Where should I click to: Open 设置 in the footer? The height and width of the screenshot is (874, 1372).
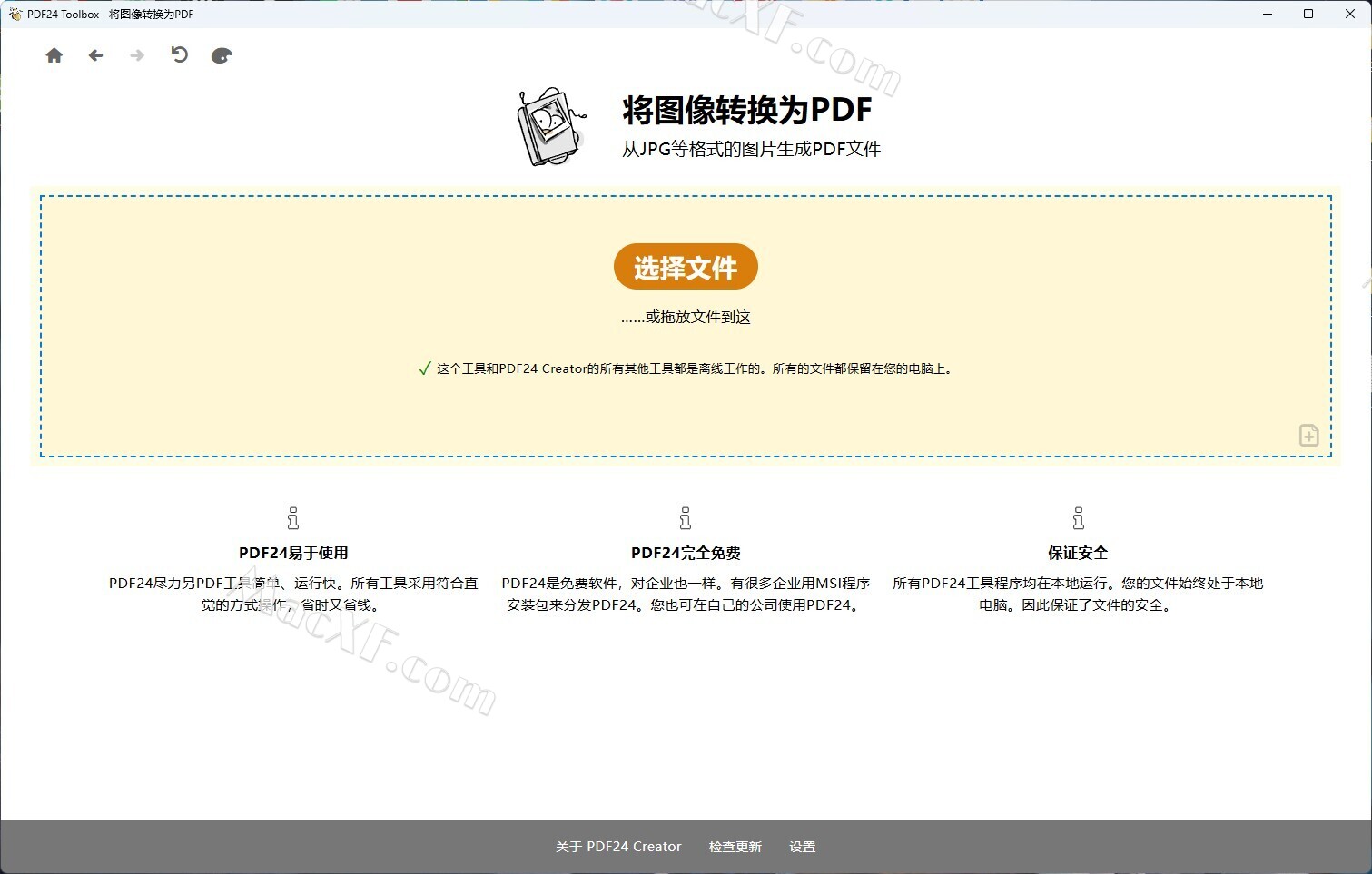pyautogui.click(x=803, y=847)
